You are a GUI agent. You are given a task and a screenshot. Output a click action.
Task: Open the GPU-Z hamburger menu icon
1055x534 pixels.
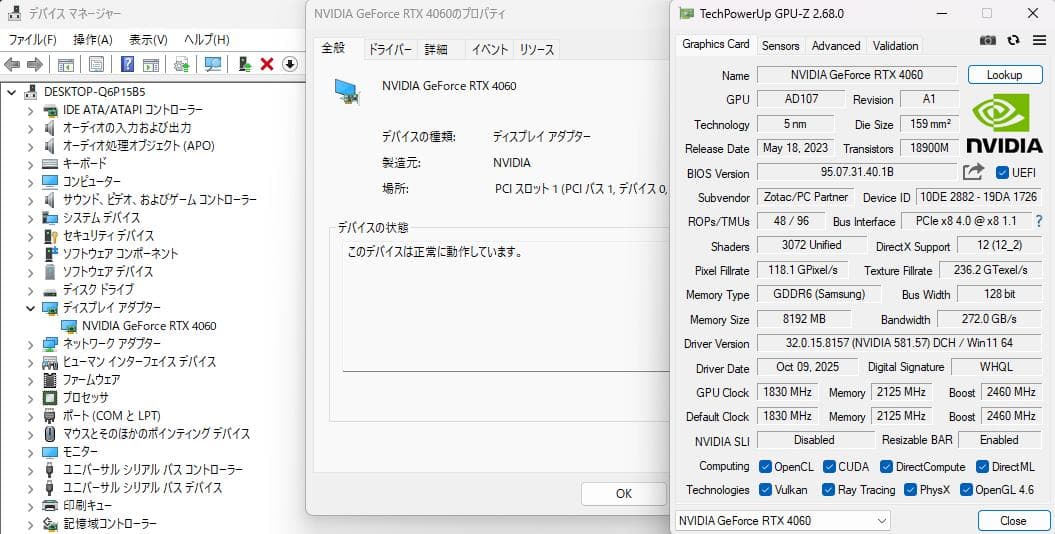click(x=1039, y=40)
